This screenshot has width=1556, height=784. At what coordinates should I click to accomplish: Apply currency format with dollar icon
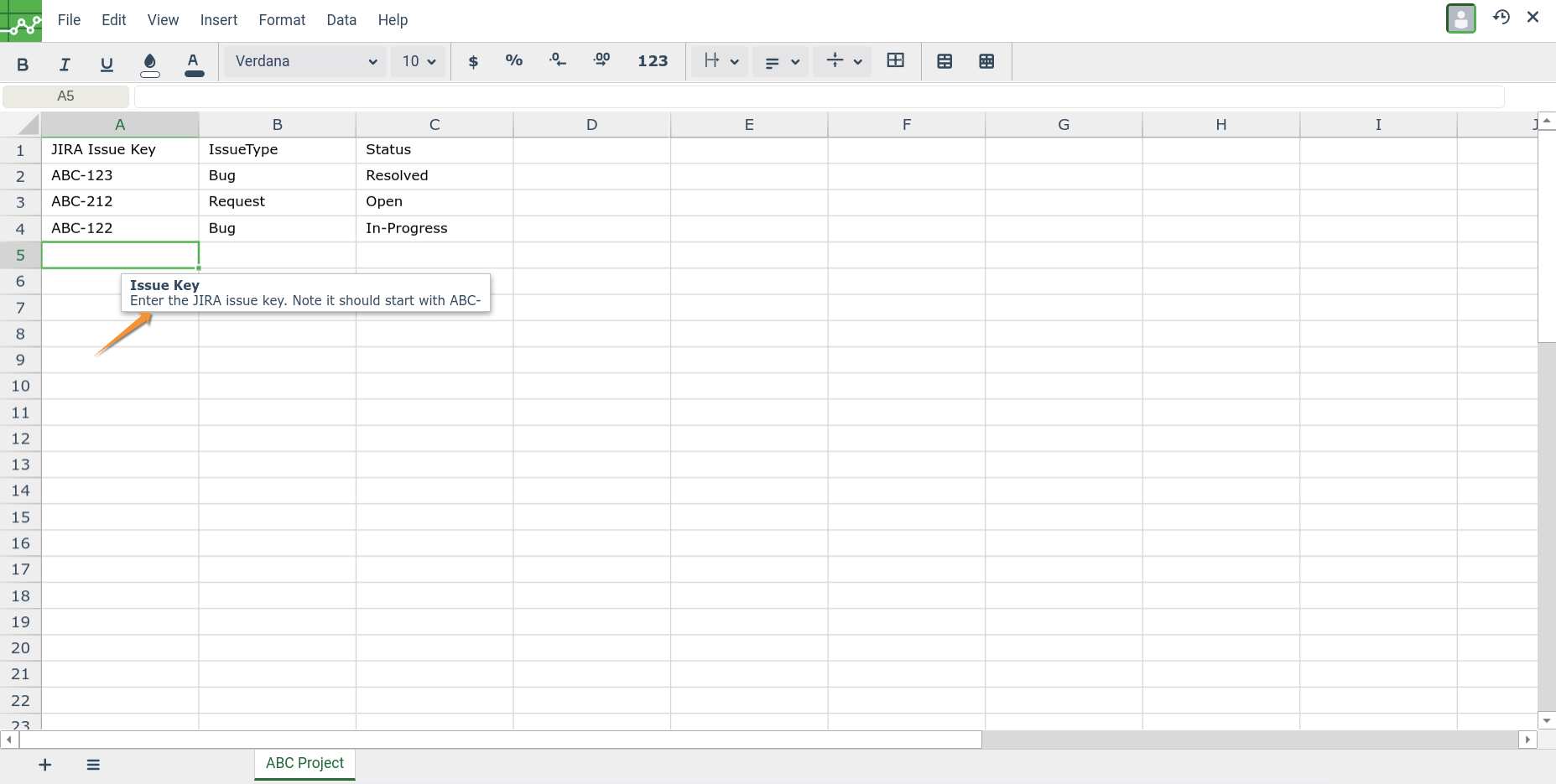point(473,61)
